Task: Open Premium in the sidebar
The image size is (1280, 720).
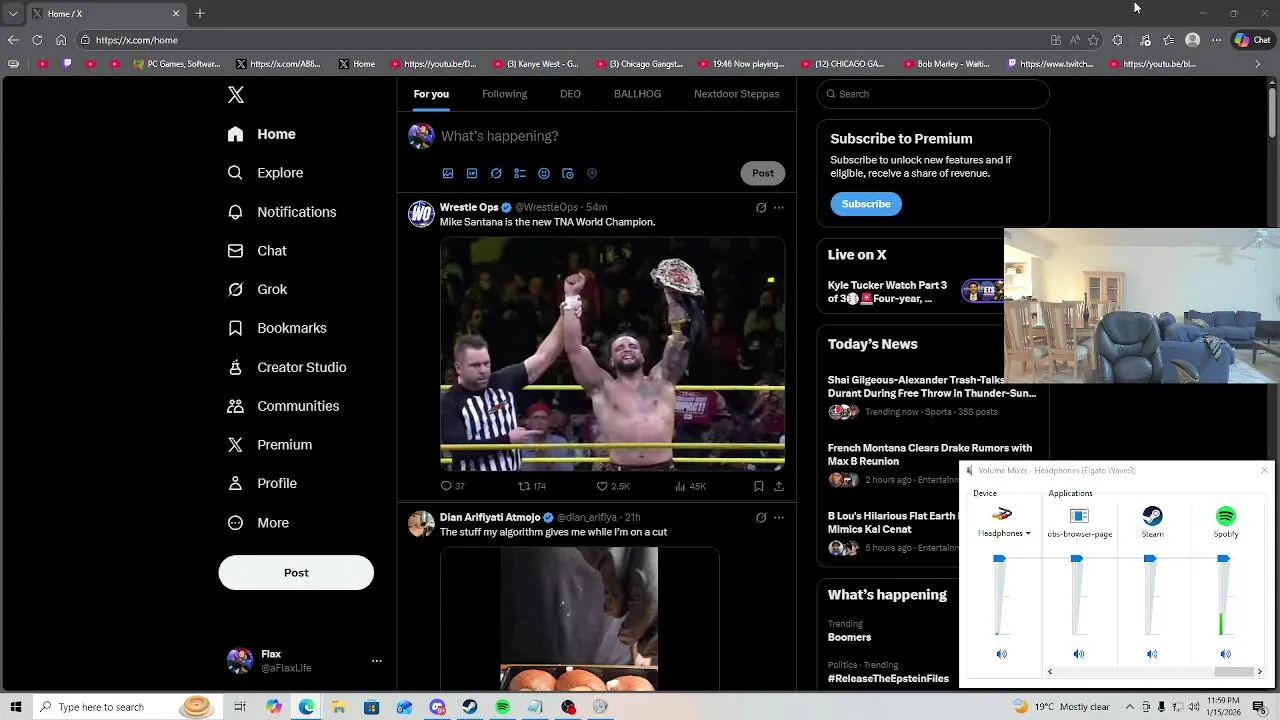Action: tap(270, 445)
